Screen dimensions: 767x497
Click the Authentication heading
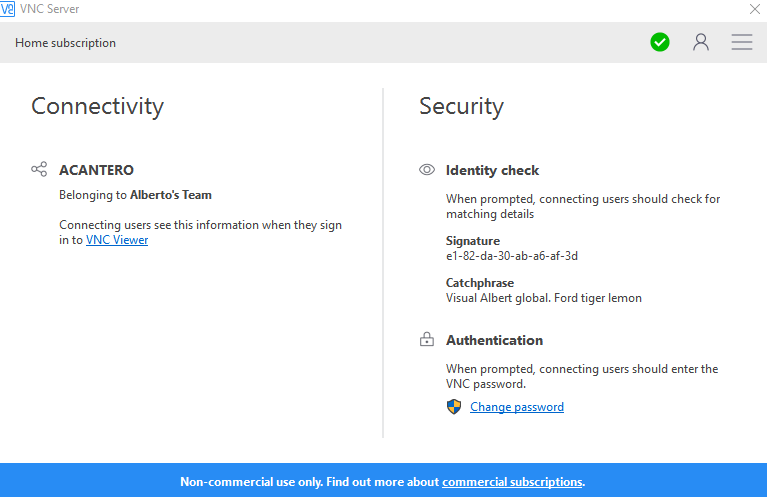coord(494,340)
